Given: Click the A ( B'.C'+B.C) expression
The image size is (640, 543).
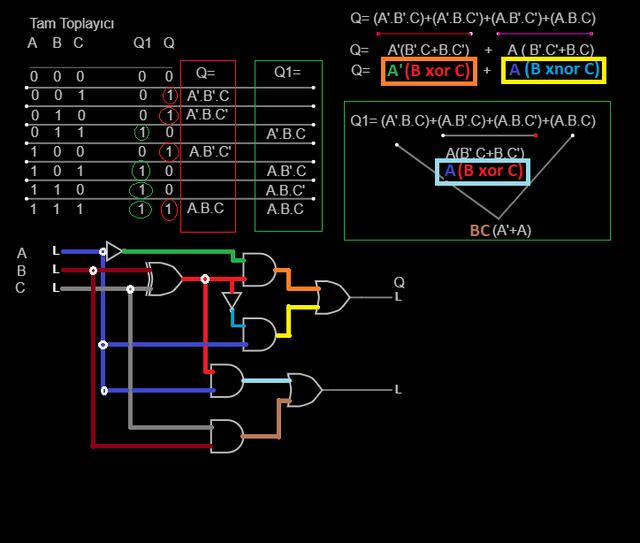Looking at the screenshot, I should [x=551, y=50].
